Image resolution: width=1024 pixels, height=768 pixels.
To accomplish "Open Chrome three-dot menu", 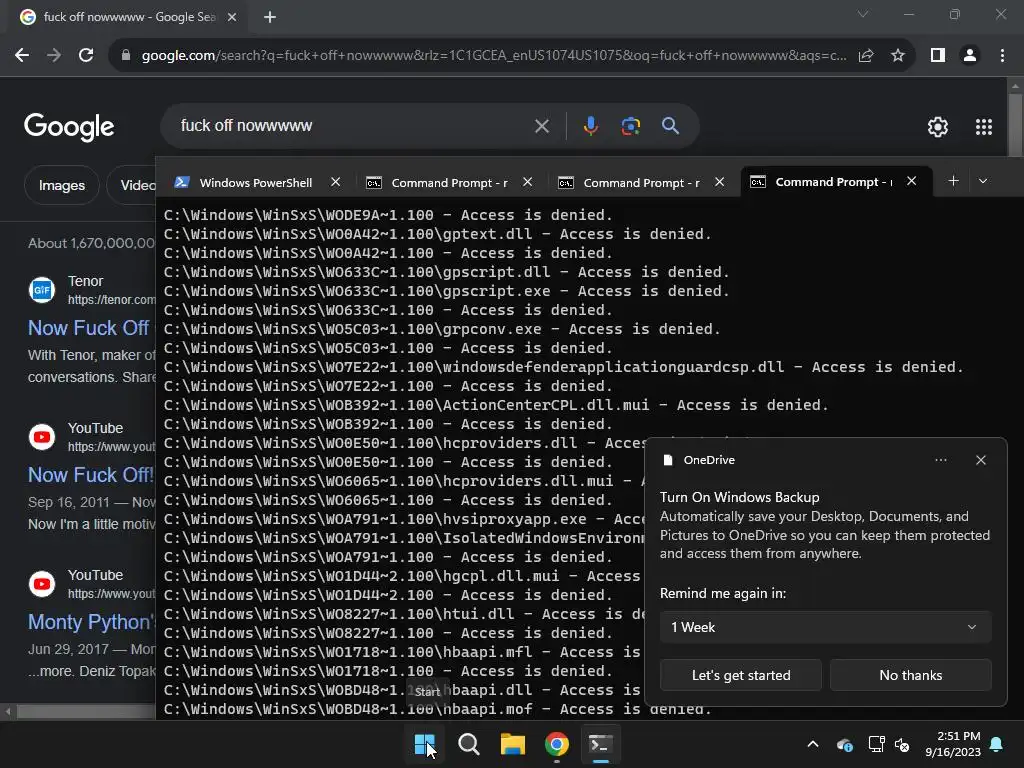I will coord(1002,56).
